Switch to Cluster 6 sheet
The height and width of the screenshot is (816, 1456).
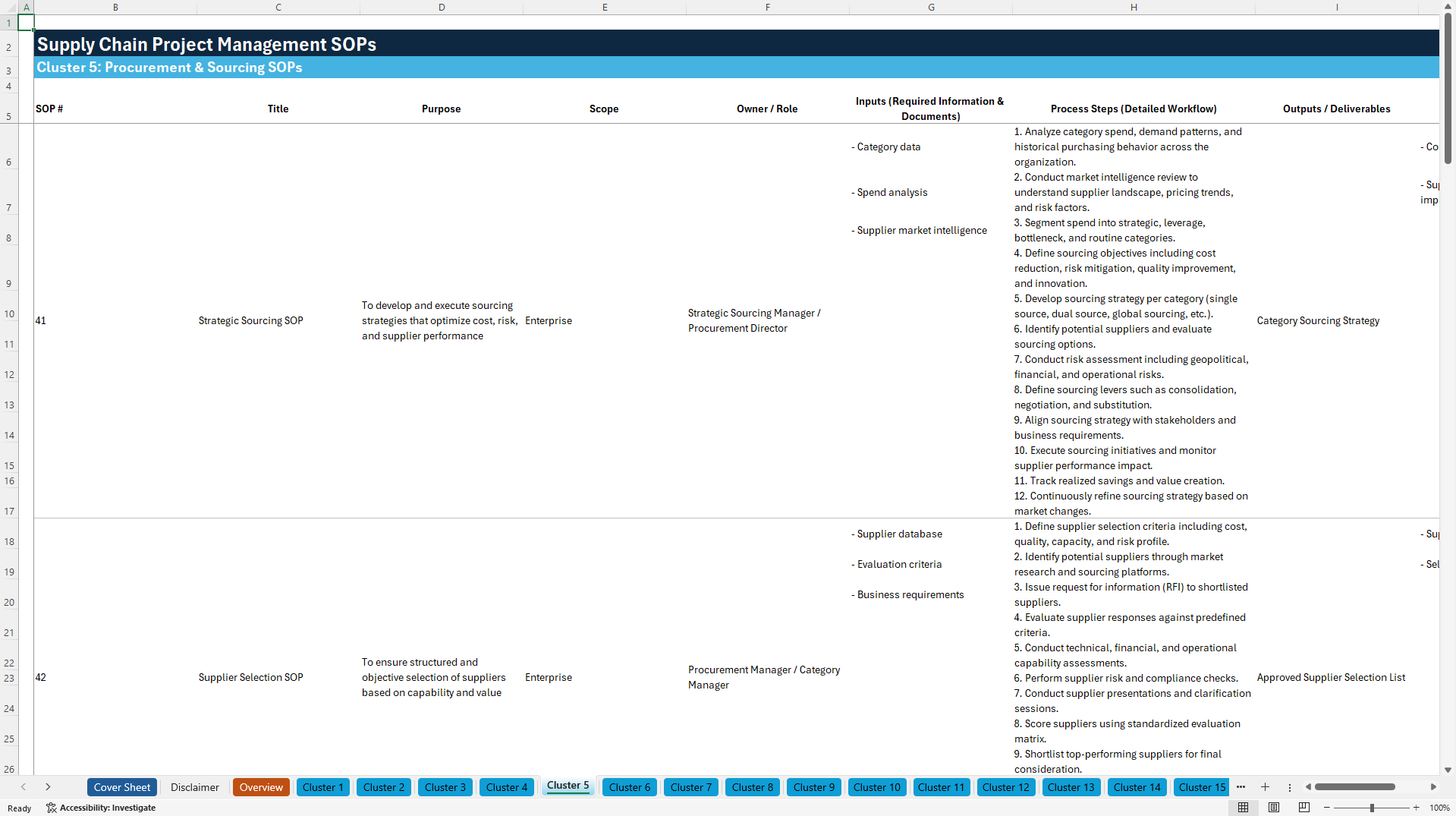point(630,787)
